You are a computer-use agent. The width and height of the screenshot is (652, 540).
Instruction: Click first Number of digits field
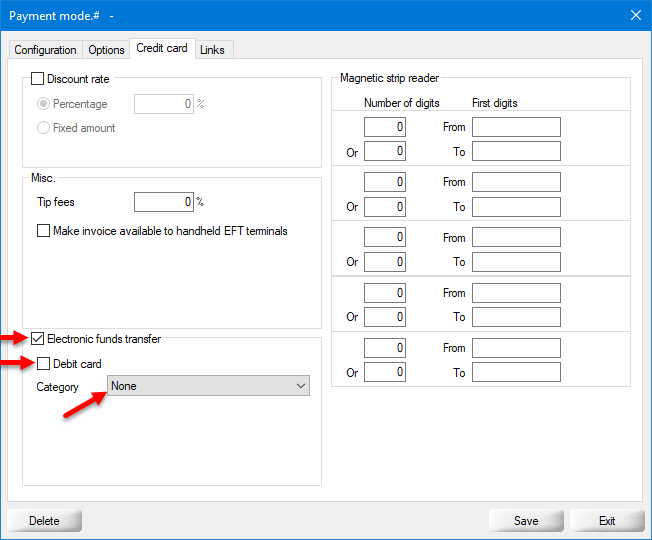click(385, 127)
